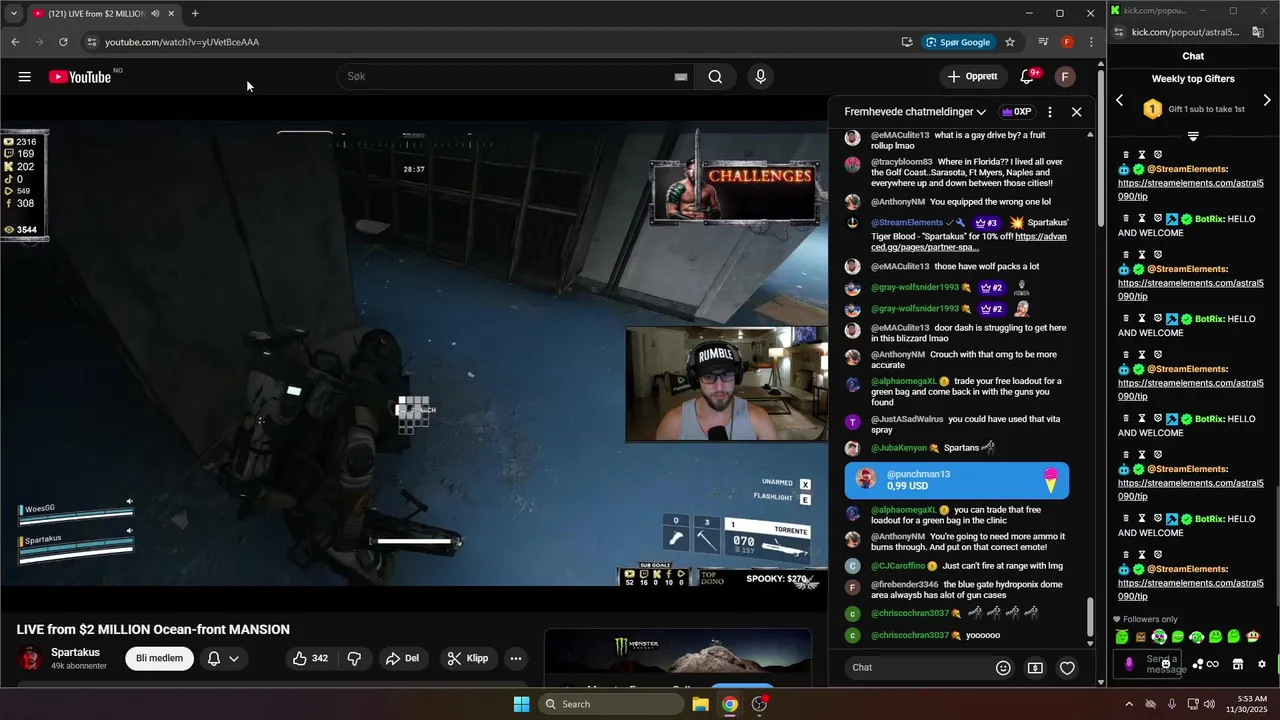The height and width of the screenshot is (720, 1280).
Task: Click the Opprett create button
Action: tap(972, 77)
